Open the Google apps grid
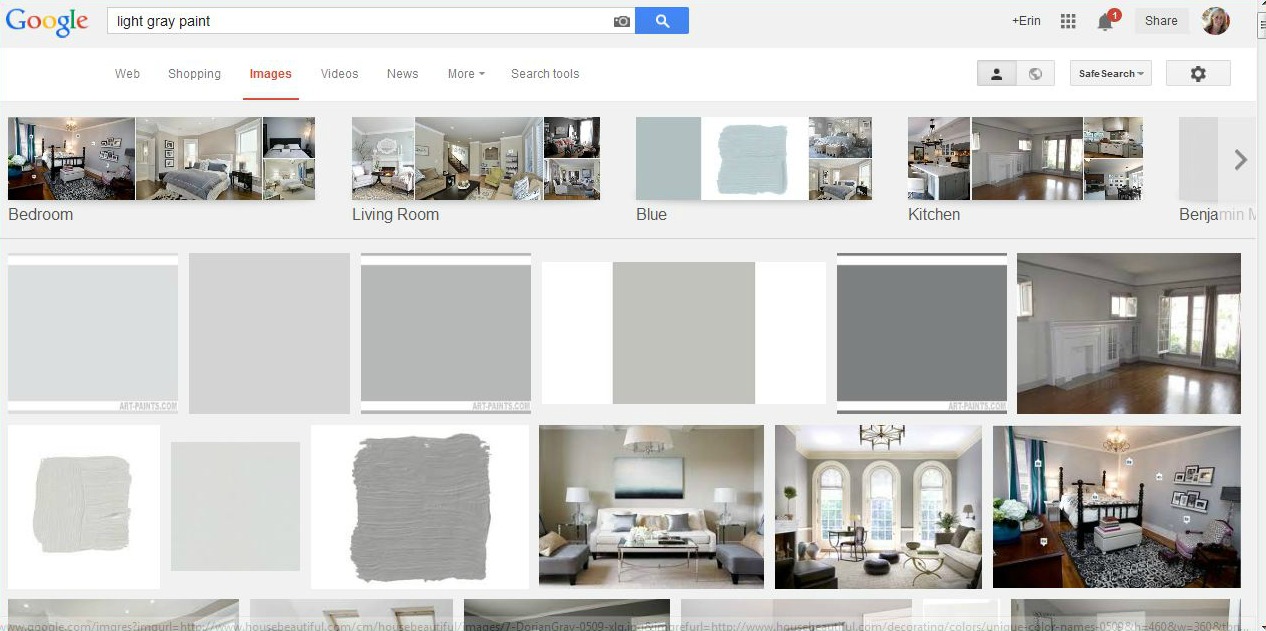 [x=1068, y=20]
